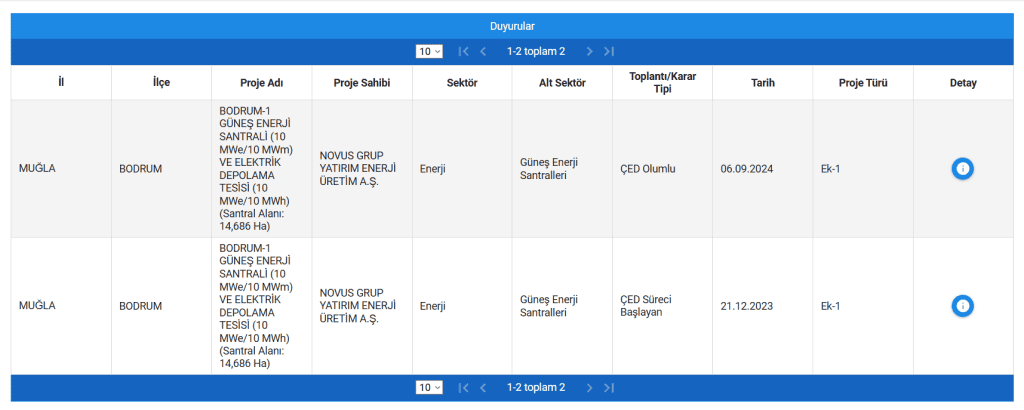Open the bottom rows-per-page dropdown

pos(429,387)
